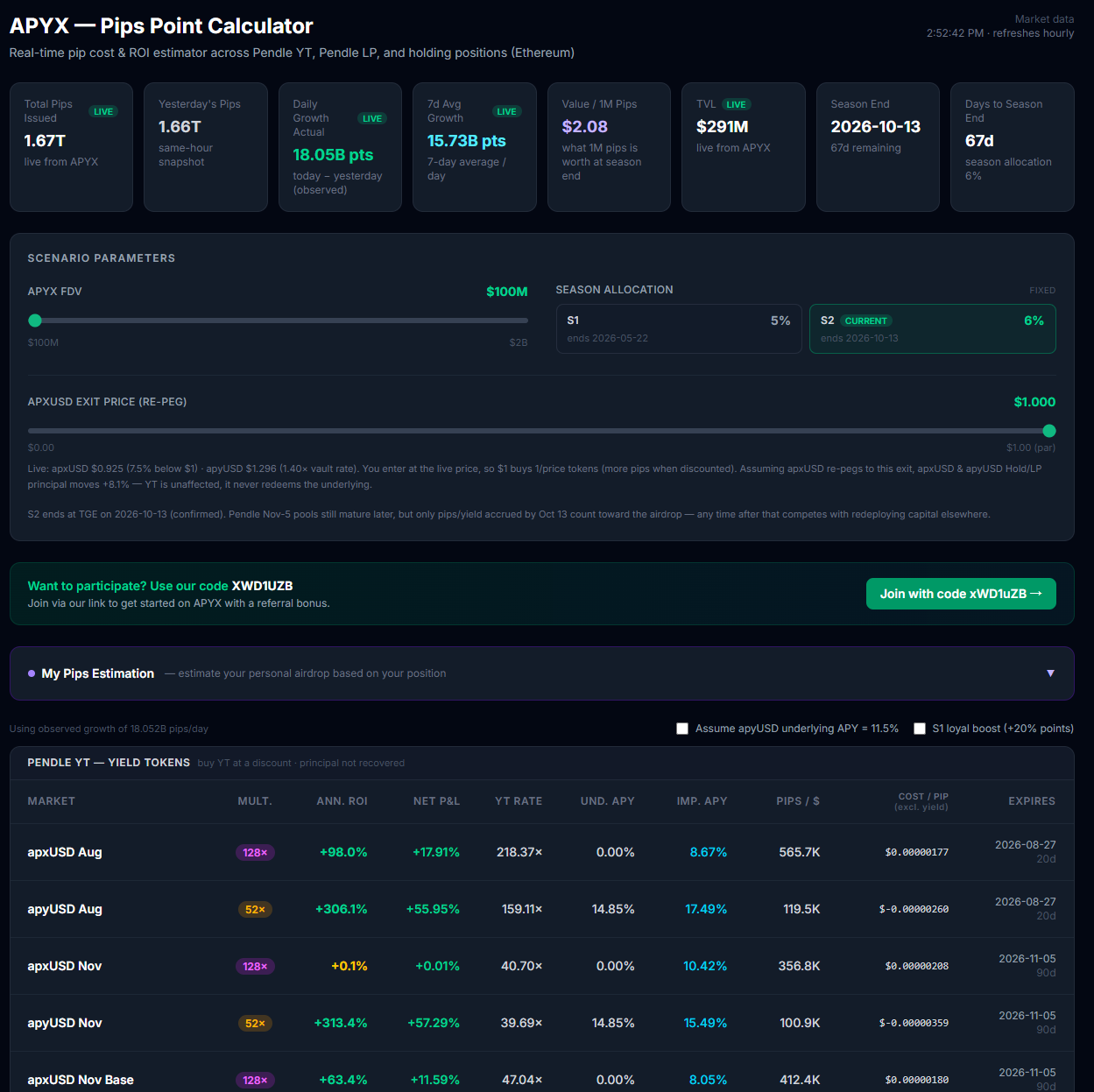The height and width of the screenshot is (1092, 1094).
Task: Click the purple dot beside My Pips Estimation
Action: click(32, 673)
